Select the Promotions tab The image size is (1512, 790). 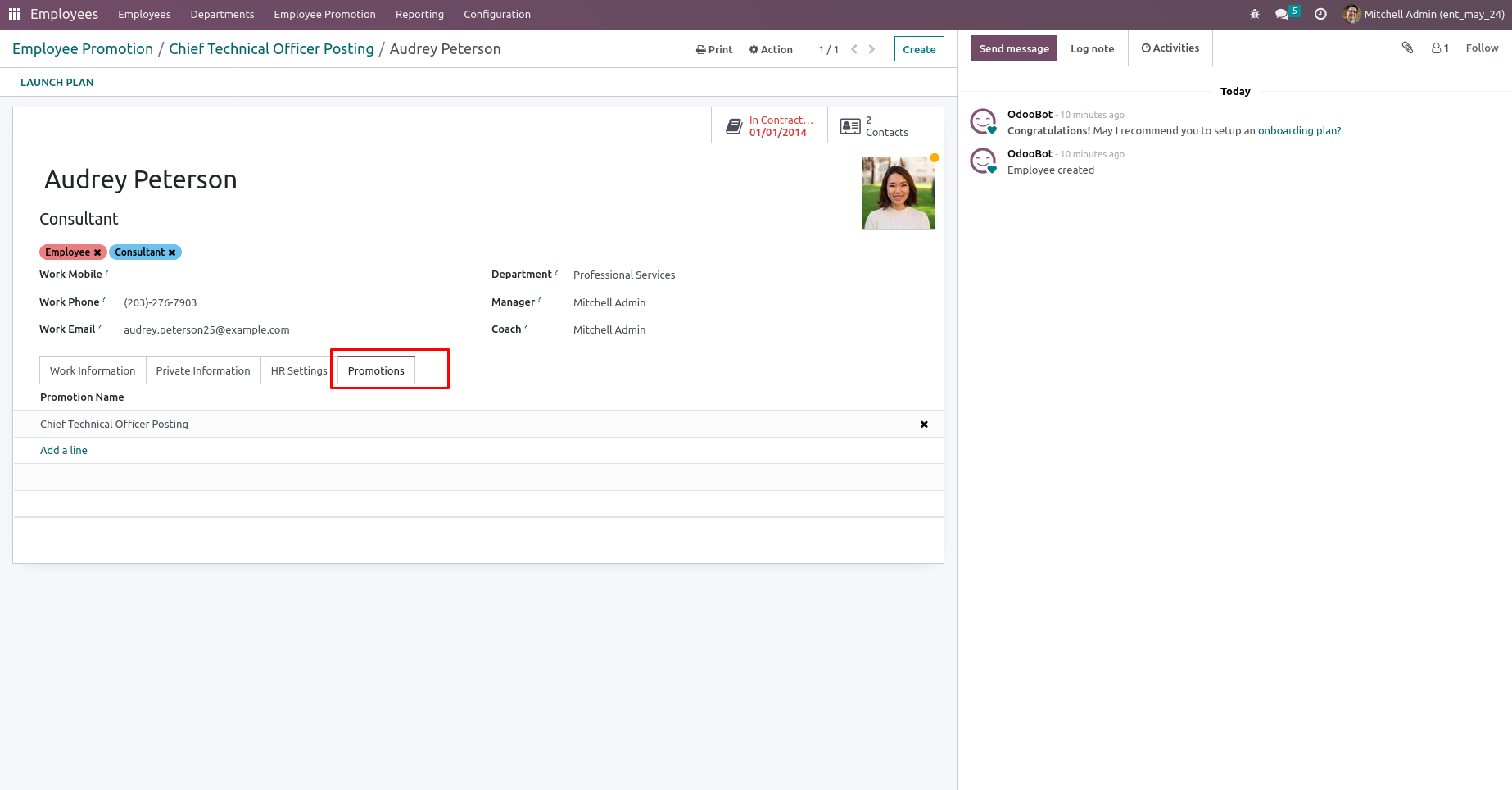(376, 370)
